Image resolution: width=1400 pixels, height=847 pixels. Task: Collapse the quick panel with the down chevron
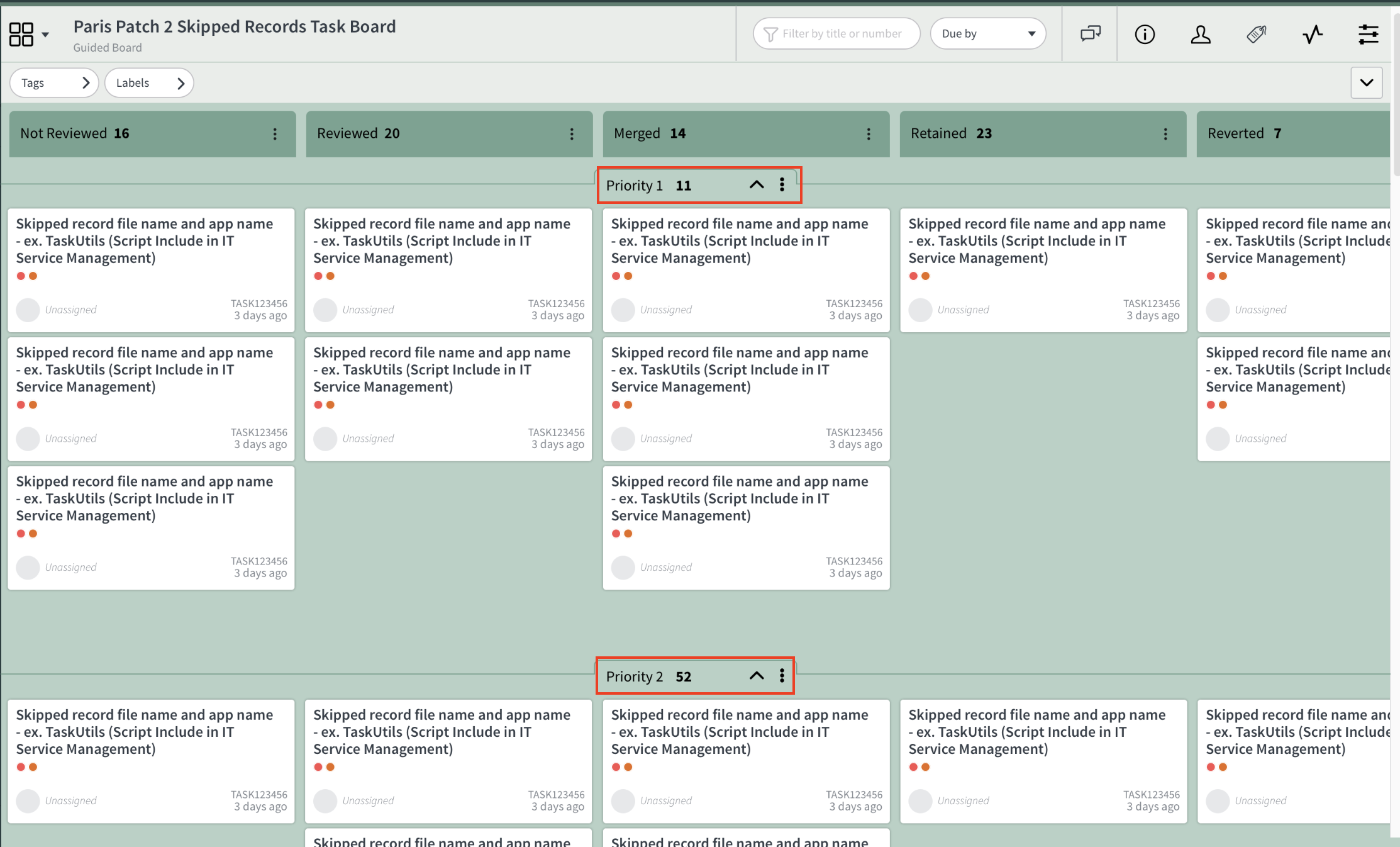pos(1367,82)
